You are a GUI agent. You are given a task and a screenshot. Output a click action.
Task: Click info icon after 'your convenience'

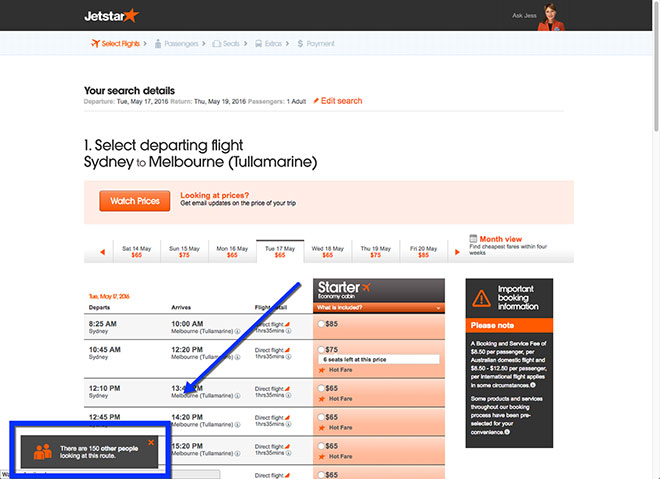coord(507,432)
